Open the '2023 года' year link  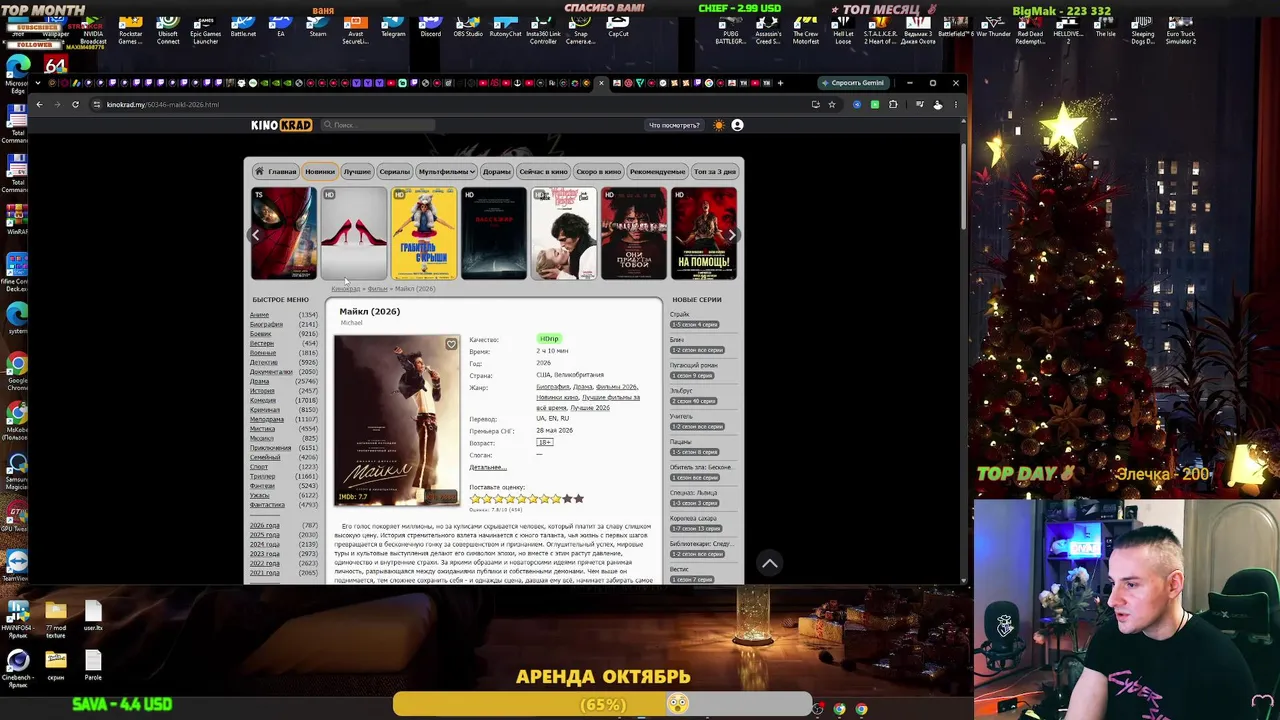click(265, 553)
